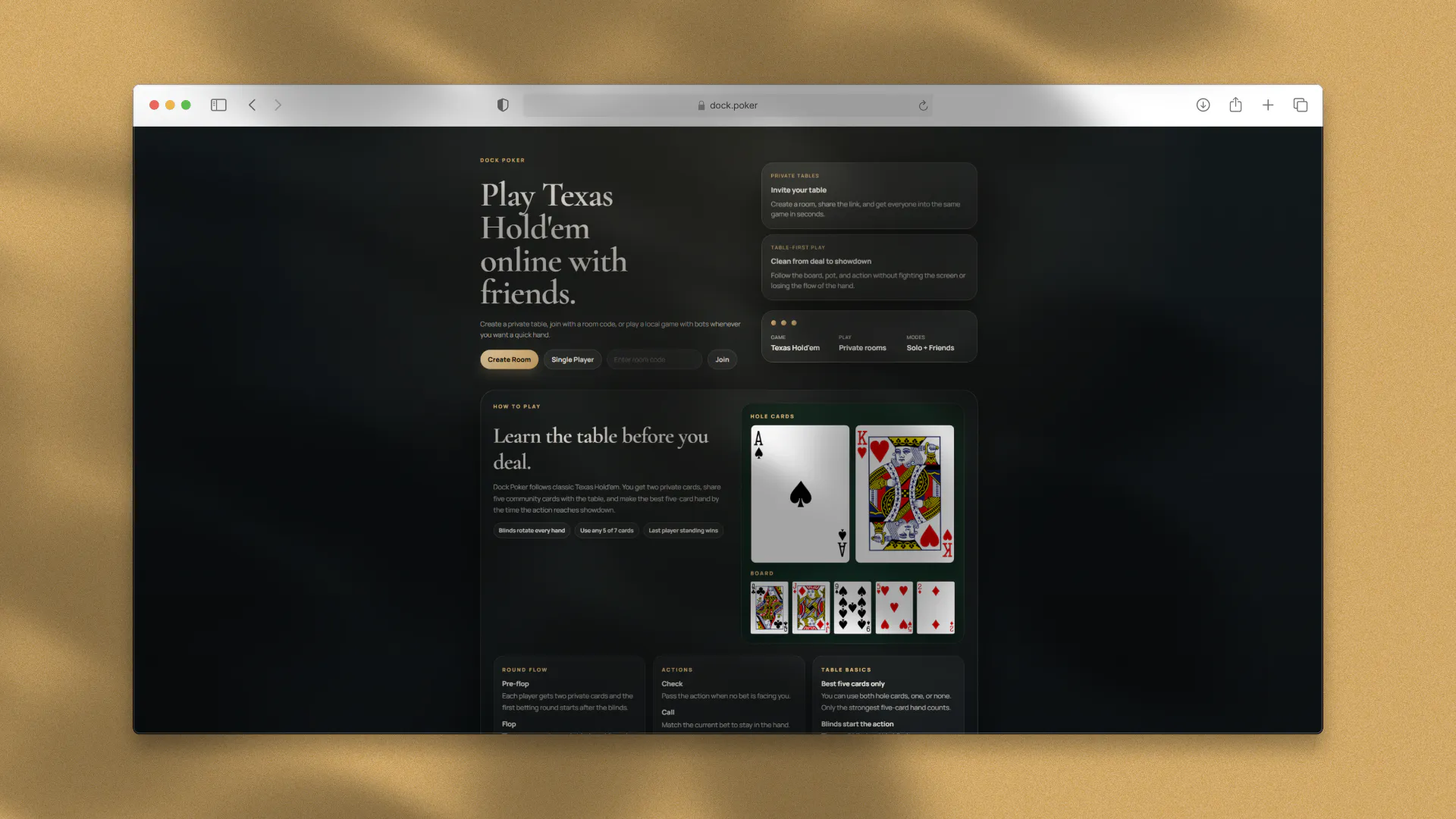Select the Ace of spades hole card
This screenshot has width=1456, height=819.
(x=800, y=494)
